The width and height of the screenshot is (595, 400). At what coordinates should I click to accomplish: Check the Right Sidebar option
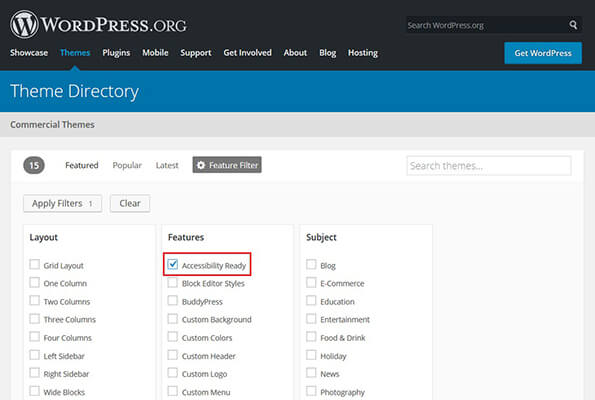(x=35, y=373)
